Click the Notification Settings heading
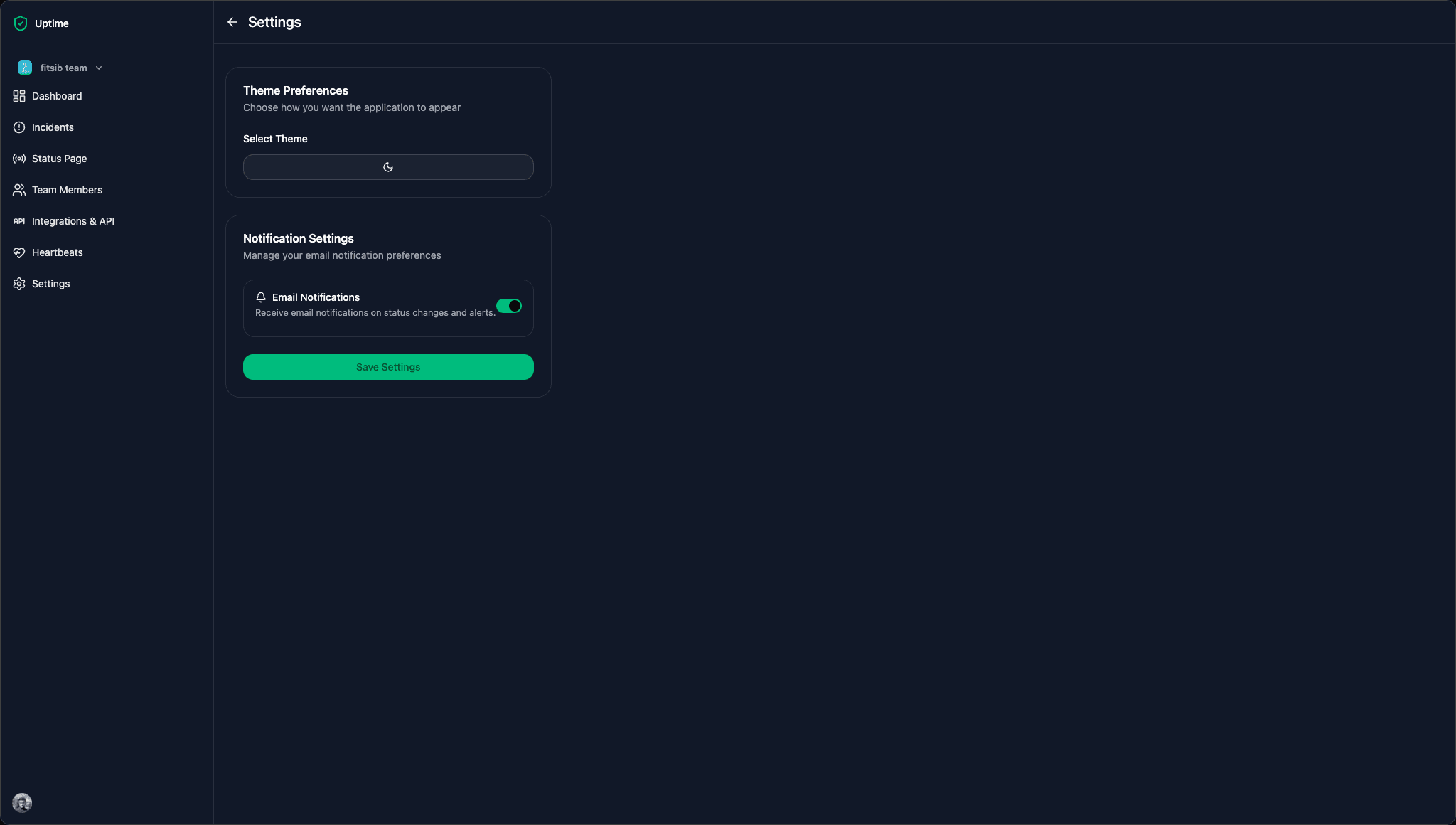 [299, 238]
